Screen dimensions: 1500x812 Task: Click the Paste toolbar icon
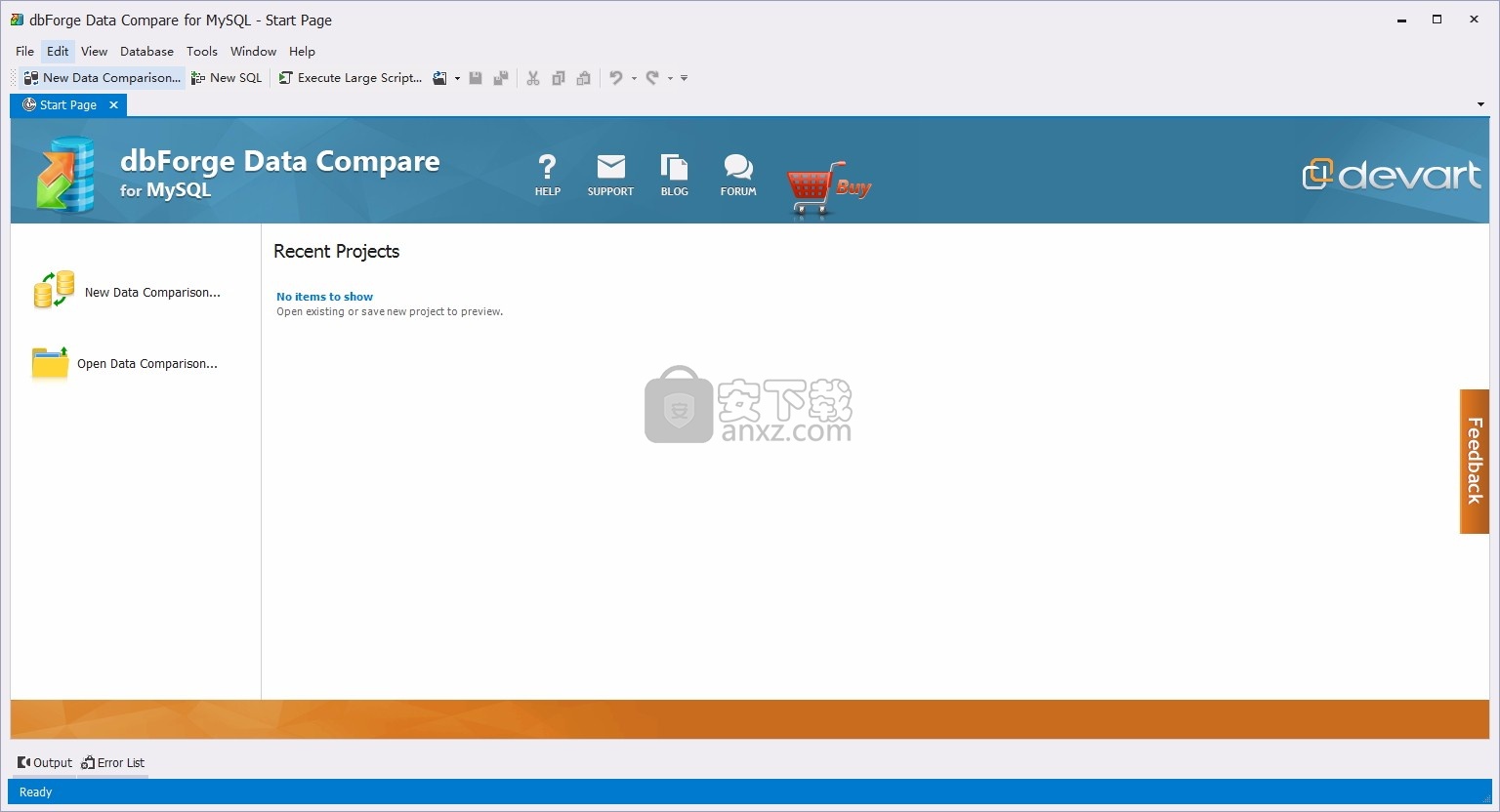(x=584, y=78)
